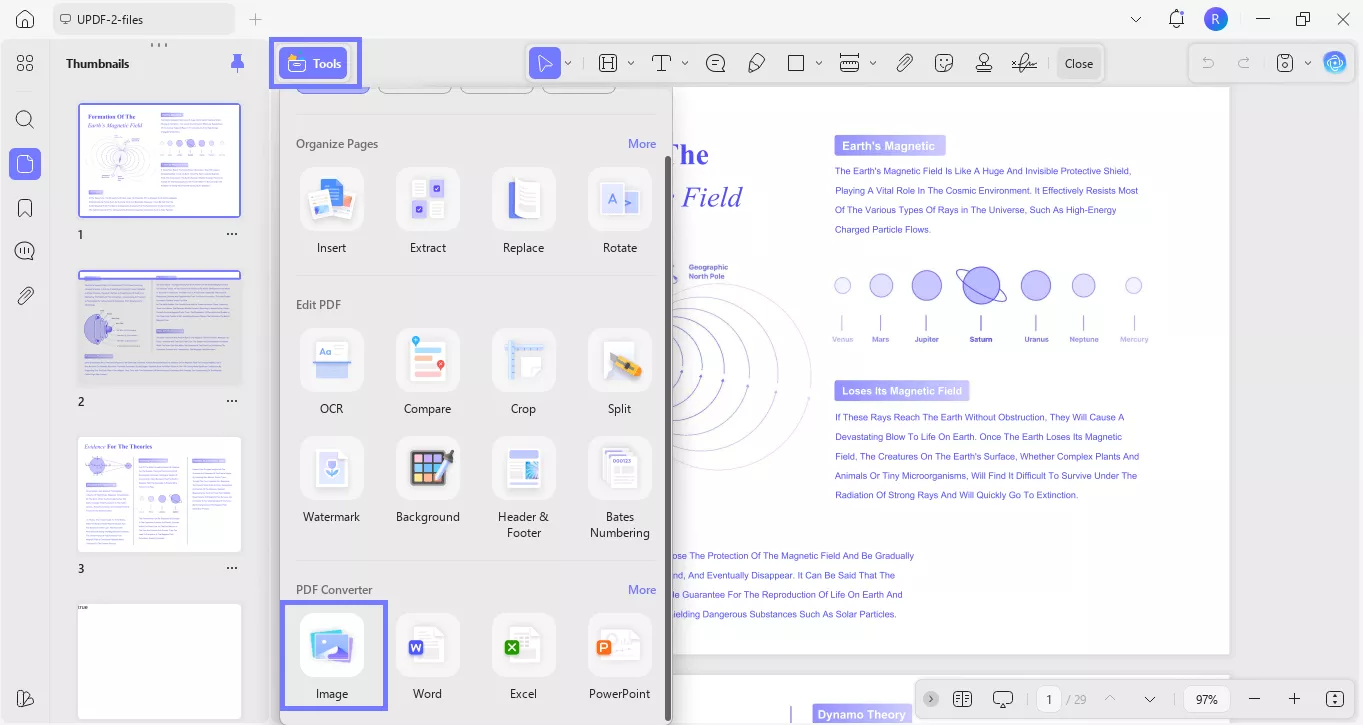1363x725 pixels.
Task: Open the Tools panel icon
Action: (315, 63)
